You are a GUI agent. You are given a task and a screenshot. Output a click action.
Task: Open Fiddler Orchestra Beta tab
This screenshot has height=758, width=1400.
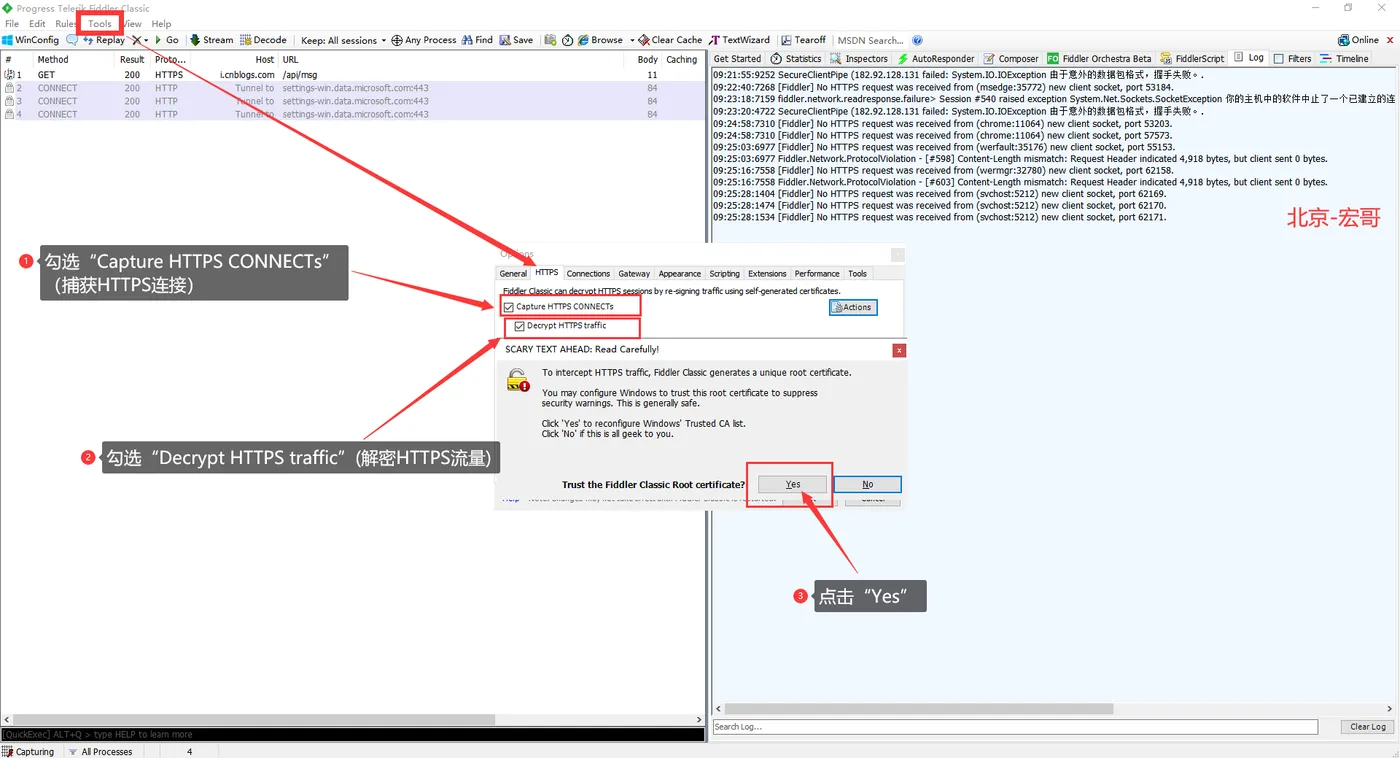tap(1099, 59)
